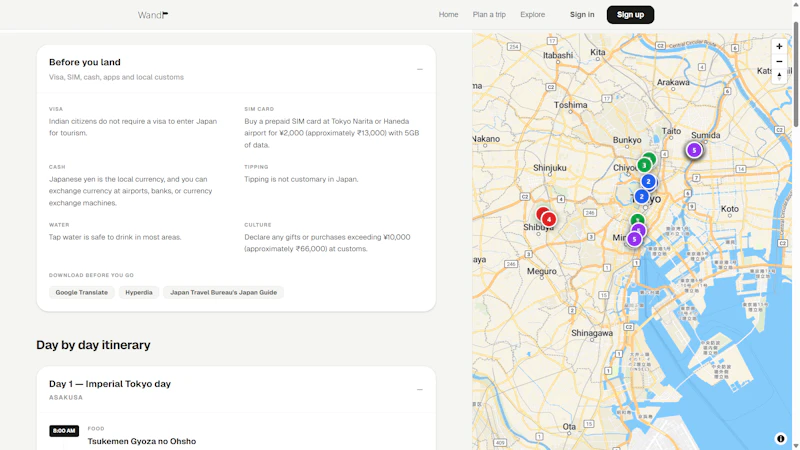This screenshot has width=800, height=450.
Task: Click the Before you land heading
Action: coord(85,62)
